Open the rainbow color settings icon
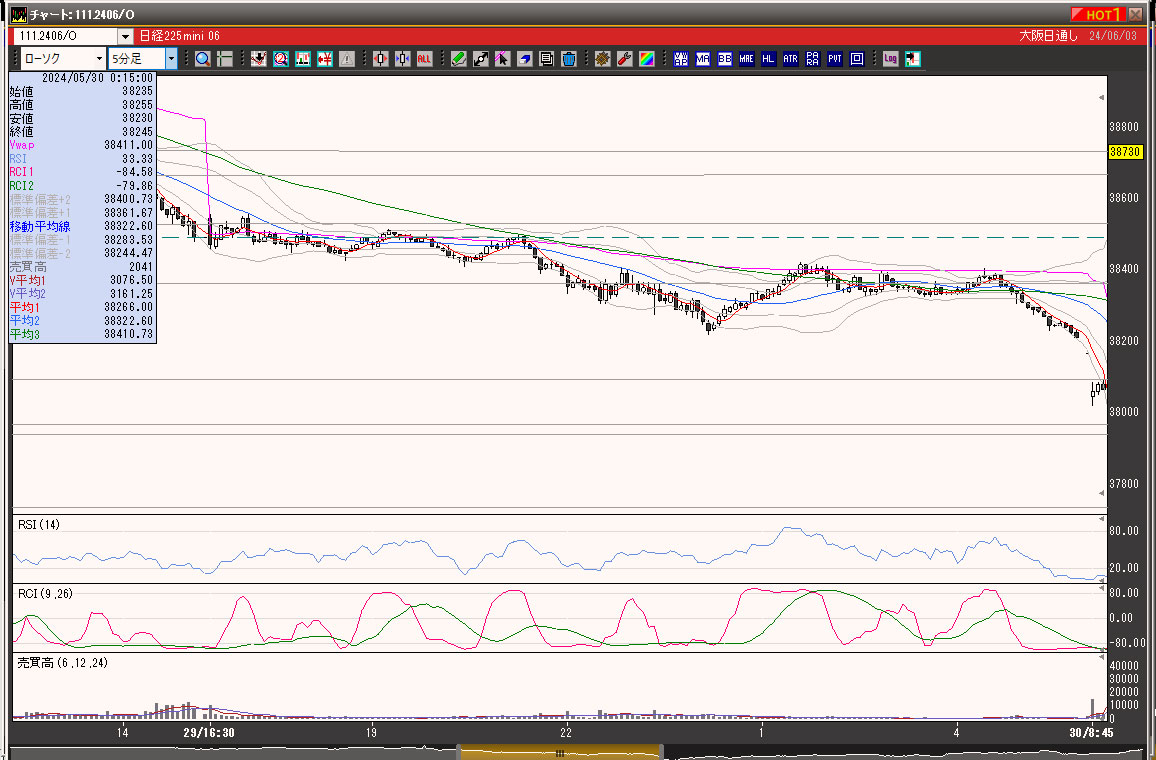Image resolution: width=1156 pixels, height=760 pixels. (647, 59)
